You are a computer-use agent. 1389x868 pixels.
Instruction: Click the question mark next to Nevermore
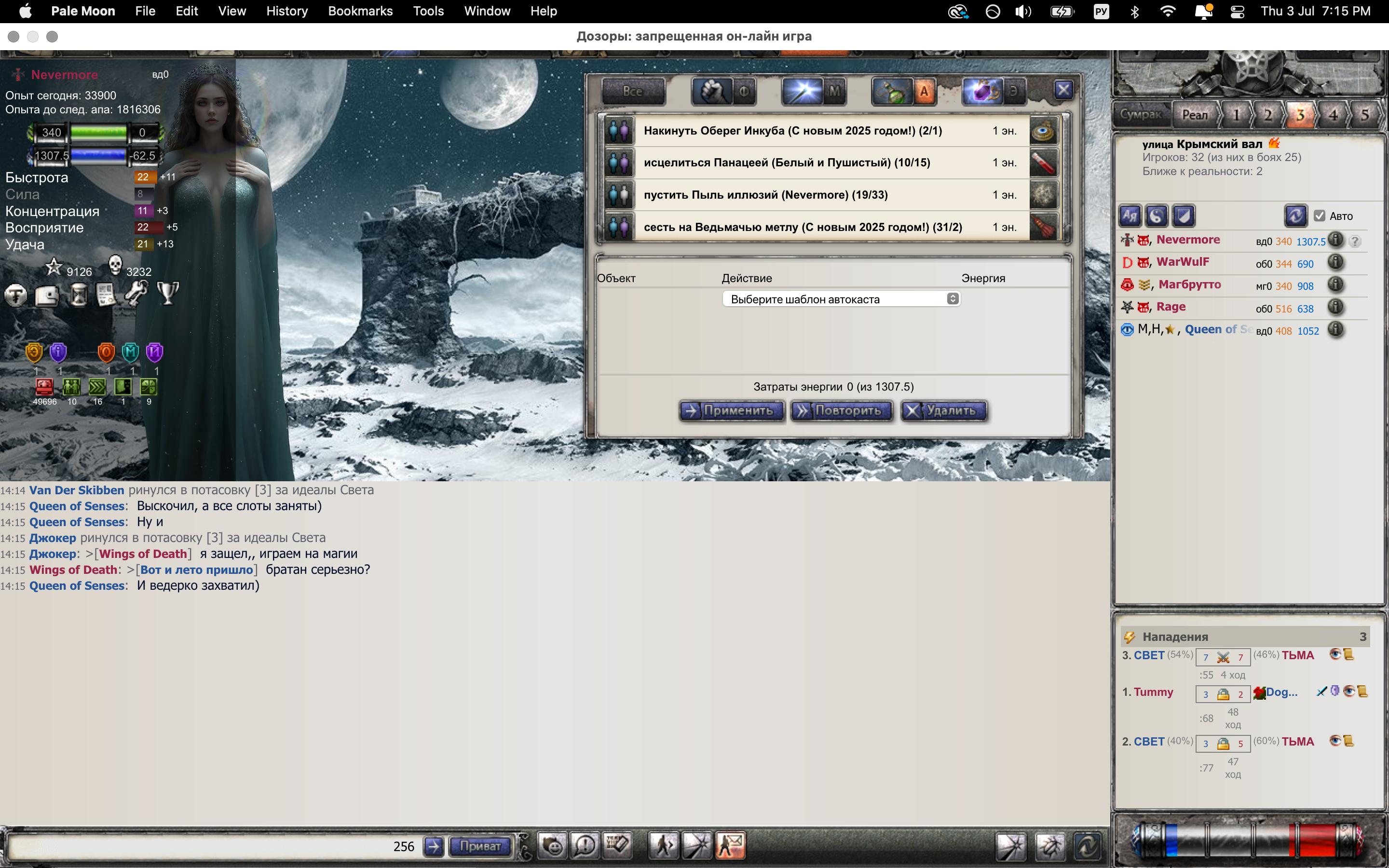tap(1355, 241)
